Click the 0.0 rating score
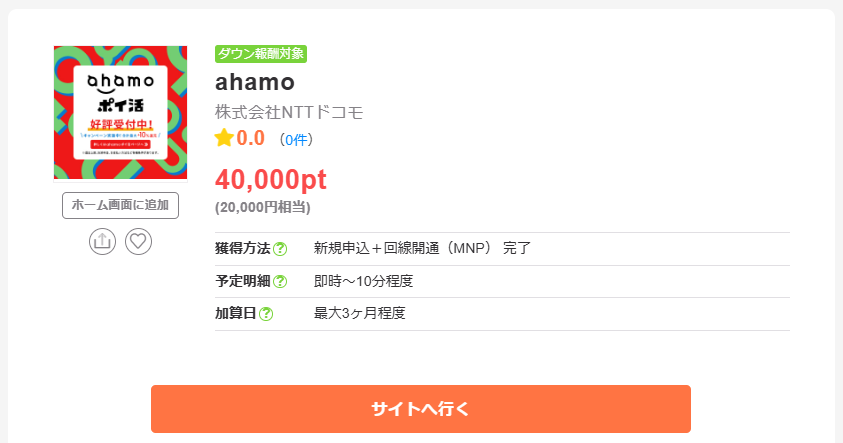 tap(251, 138)
